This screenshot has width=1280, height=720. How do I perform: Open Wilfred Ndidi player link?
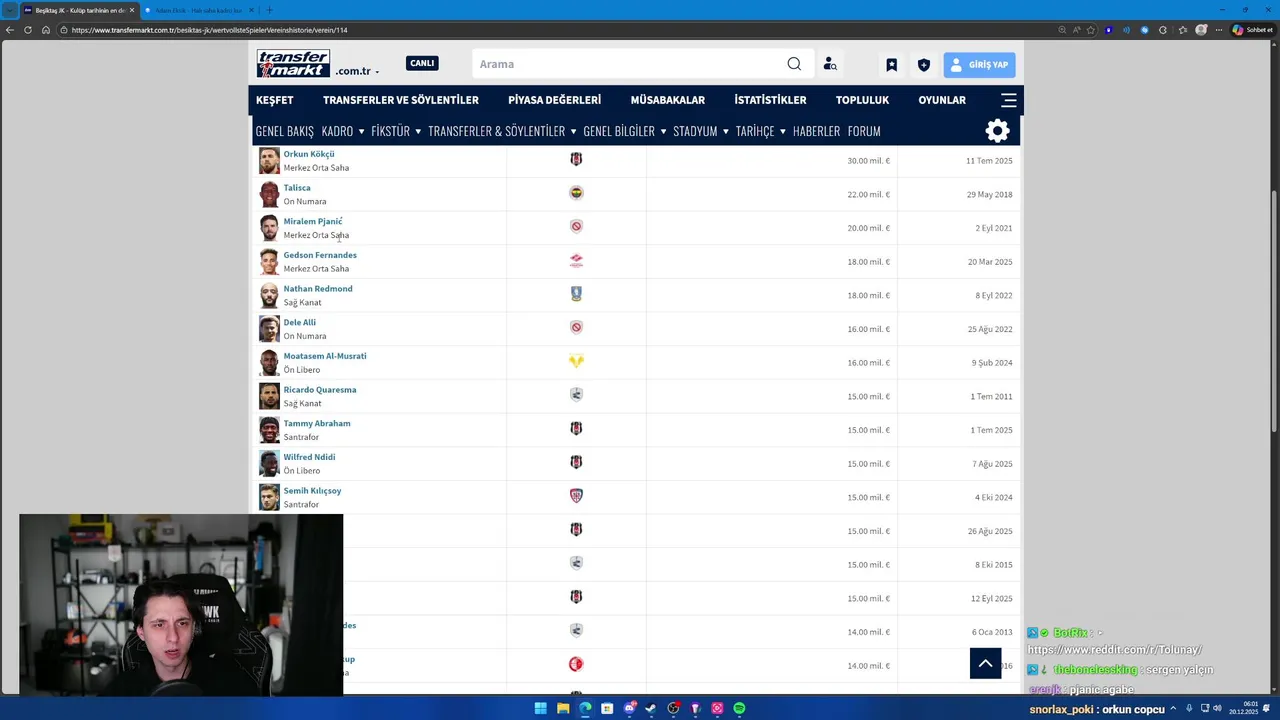[x=309, y=457]
